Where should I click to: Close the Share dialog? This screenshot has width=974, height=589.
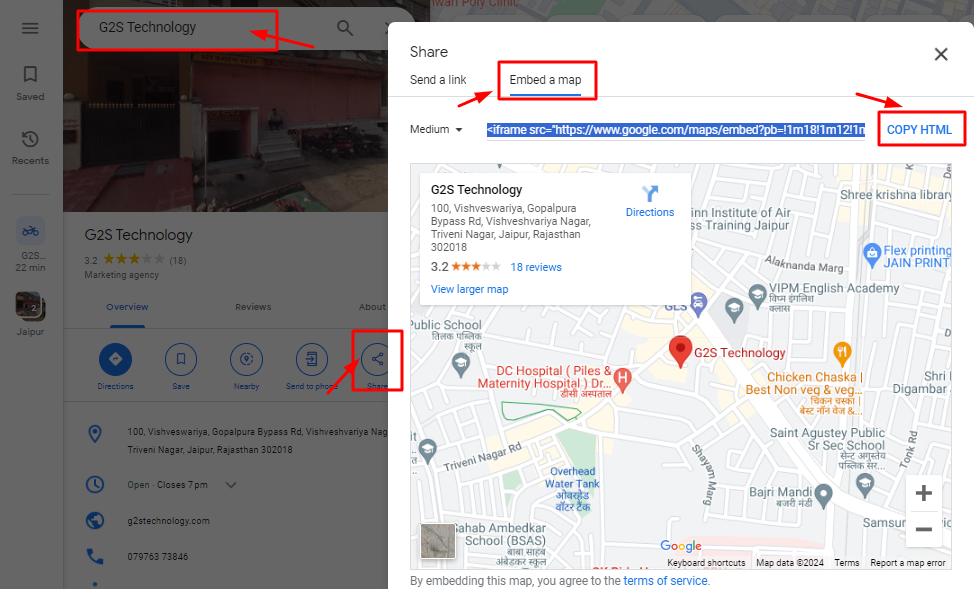[x=940, y=55]
